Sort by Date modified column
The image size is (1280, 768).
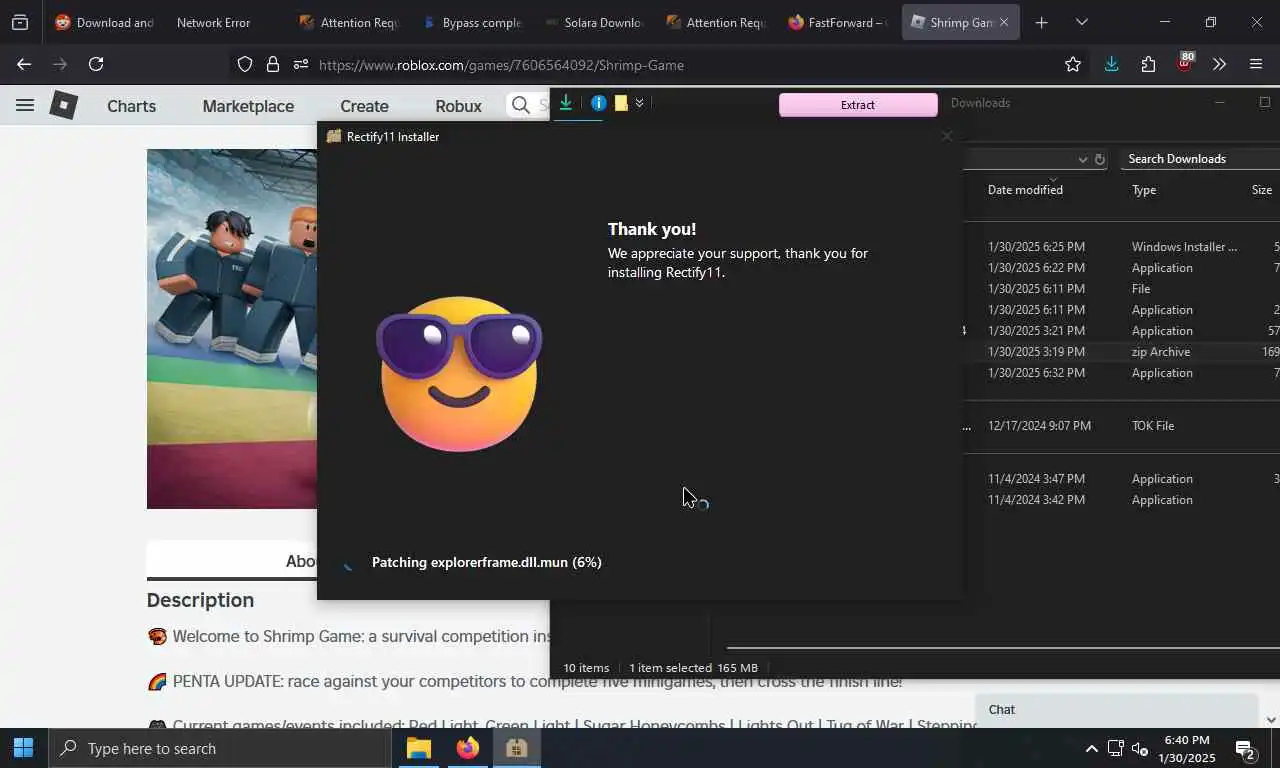pyautogui.click(x=1025, y=190)
